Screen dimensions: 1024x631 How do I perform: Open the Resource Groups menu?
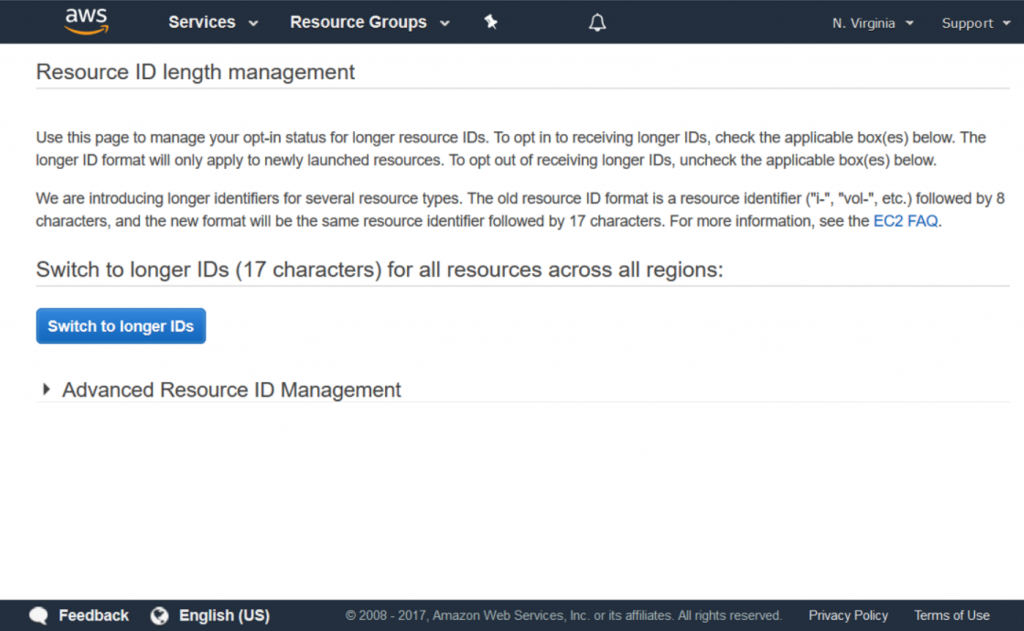pyautogui.click(x=370, y=22)
